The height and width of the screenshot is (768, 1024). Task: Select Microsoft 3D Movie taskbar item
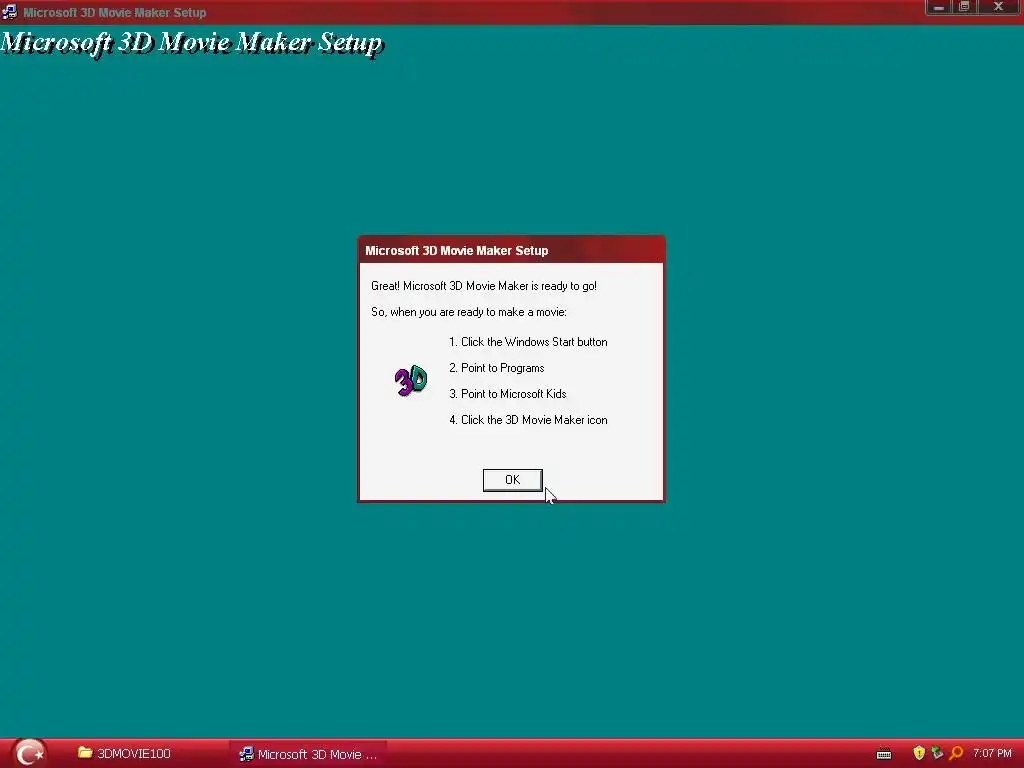(x=308, y=754)
